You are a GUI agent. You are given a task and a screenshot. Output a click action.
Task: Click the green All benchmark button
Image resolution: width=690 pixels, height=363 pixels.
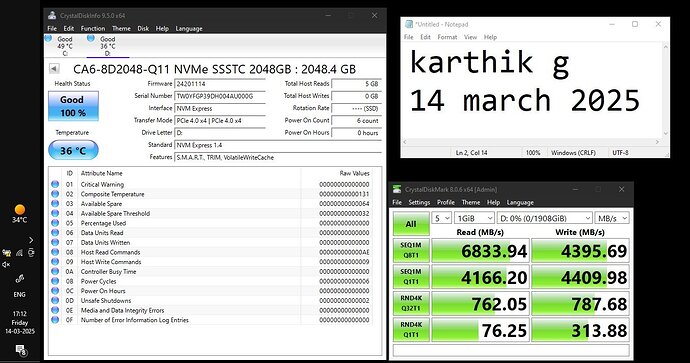tap(411, 224)
